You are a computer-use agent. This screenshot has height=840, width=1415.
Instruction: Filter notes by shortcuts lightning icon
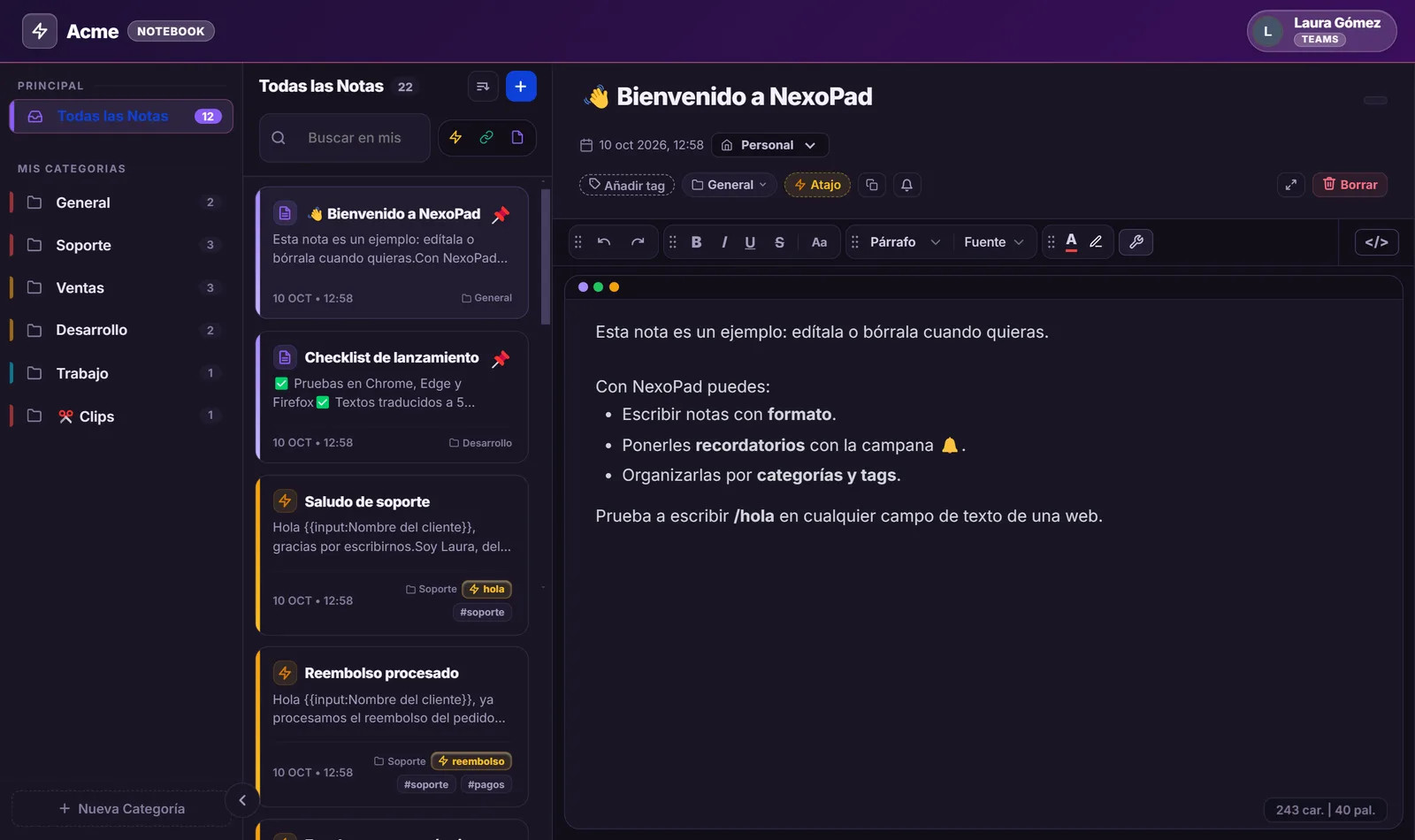coord(455,137)
